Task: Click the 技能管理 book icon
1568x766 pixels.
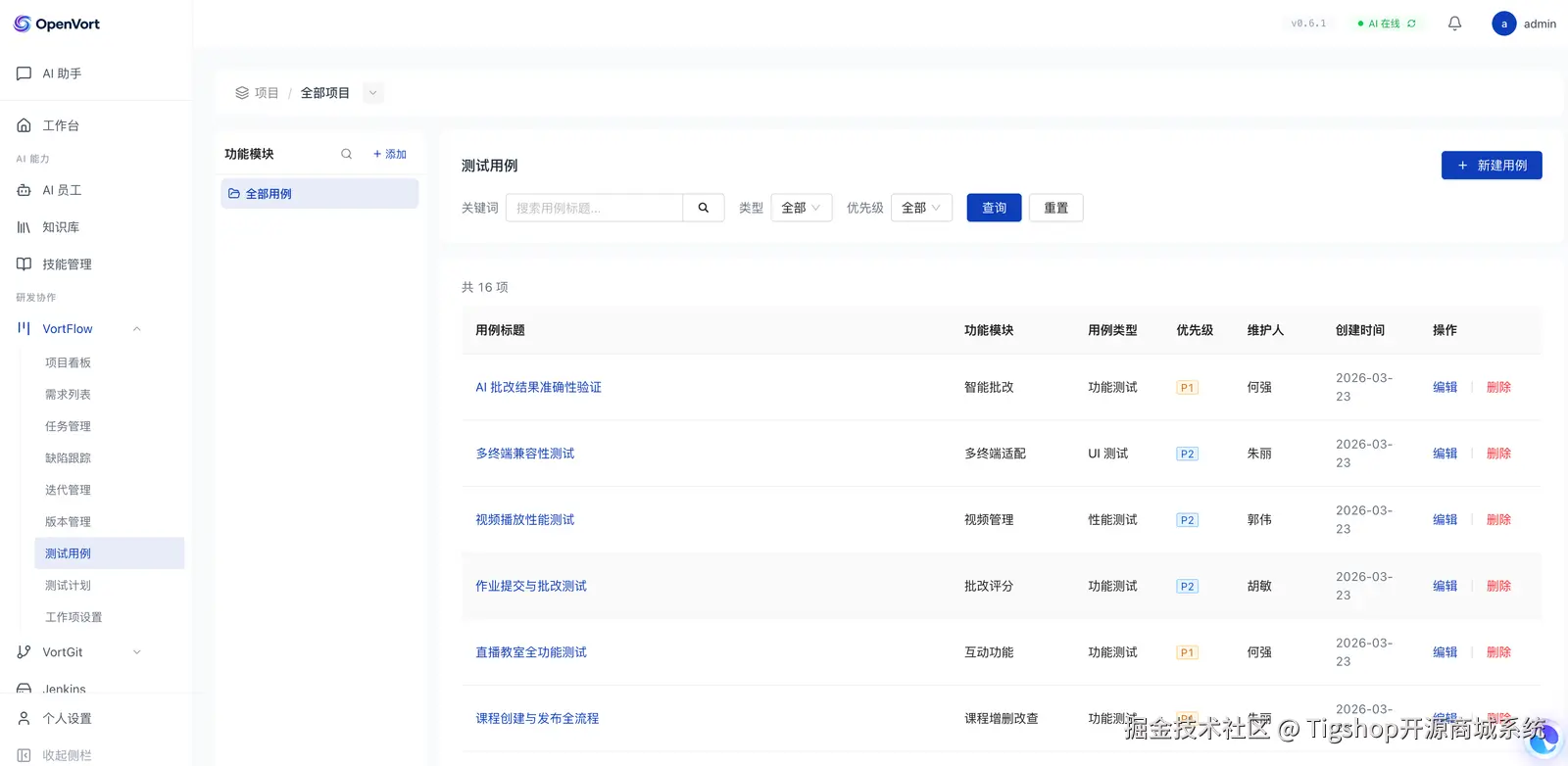Action: coord(24,264)
